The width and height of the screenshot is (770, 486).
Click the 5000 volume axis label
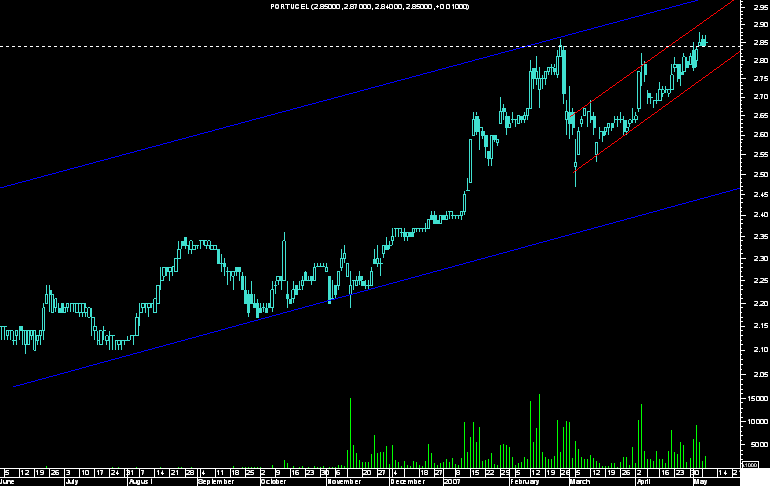(x=760, y=445)
